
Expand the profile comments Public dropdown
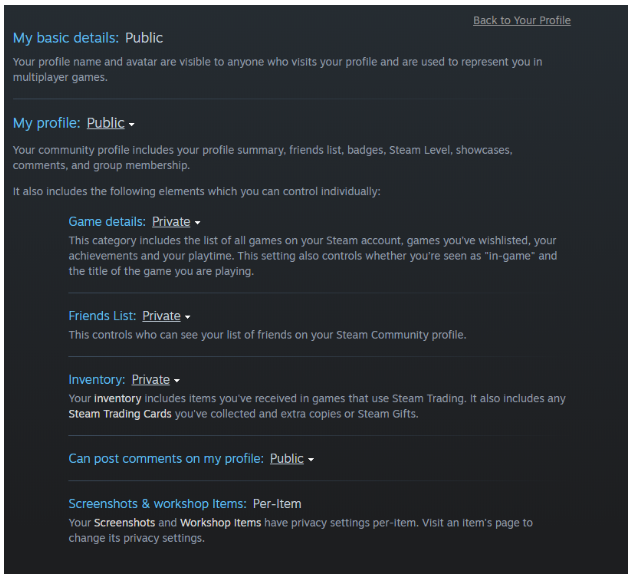pyautogui.click(x=291, y=459)
